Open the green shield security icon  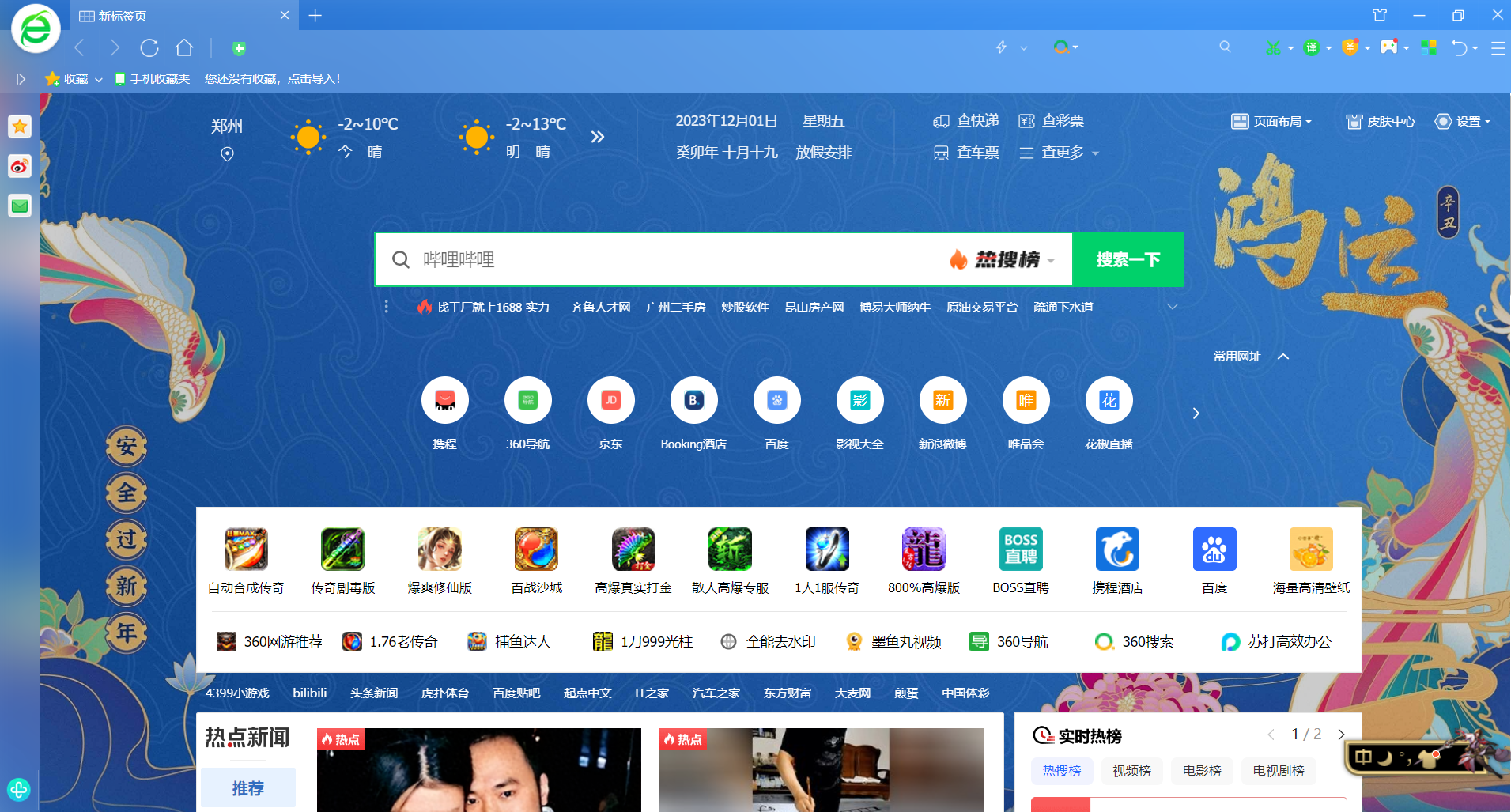[239, 49]
